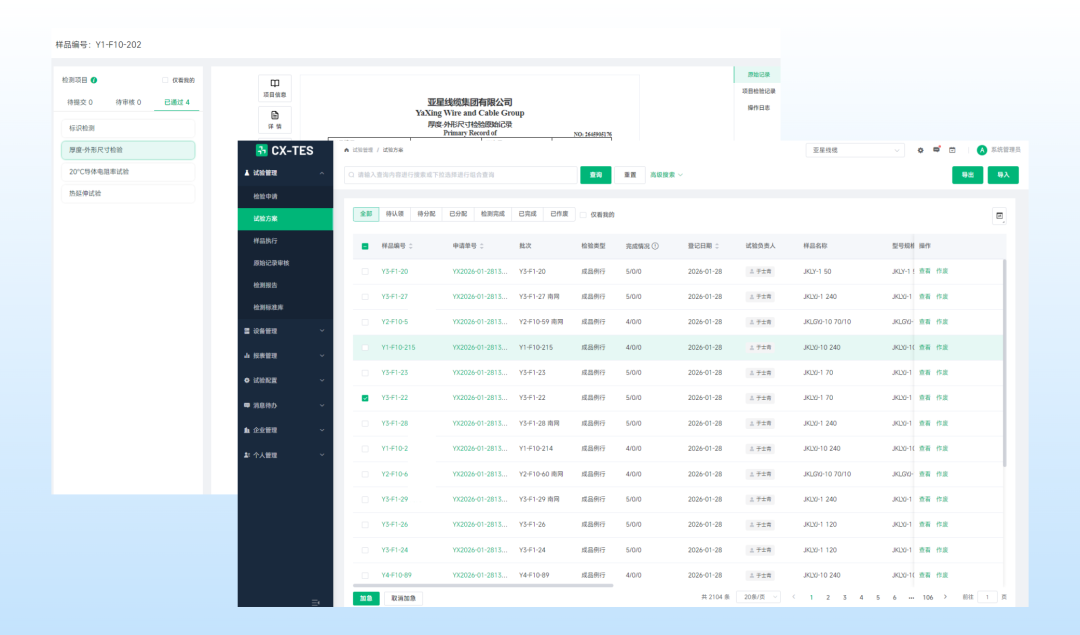Click the home icon in breadcrumb
This screenshot has width=1080, height=635.
click(345, 149)
